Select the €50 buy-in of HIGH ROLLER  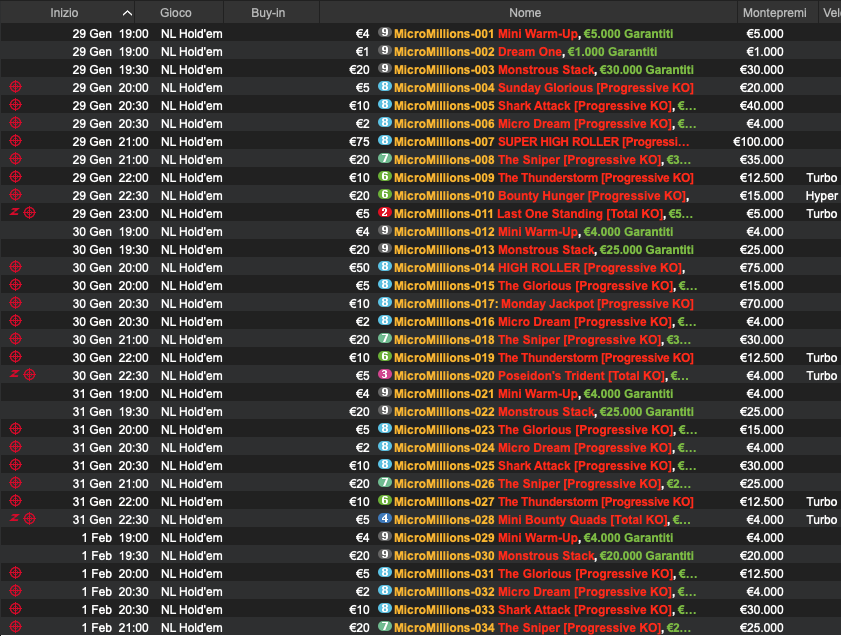tap(359, 268)
